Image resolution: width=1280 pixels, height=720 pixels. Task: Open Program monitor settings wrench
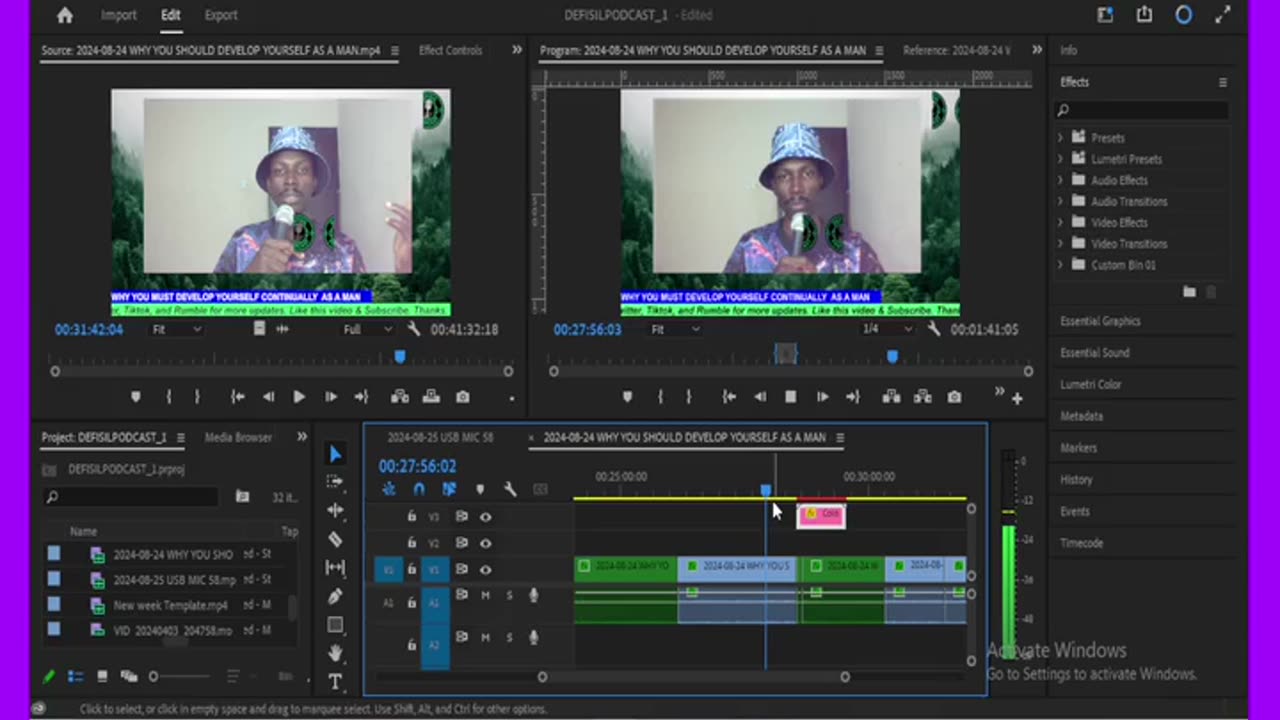point(933,329)
